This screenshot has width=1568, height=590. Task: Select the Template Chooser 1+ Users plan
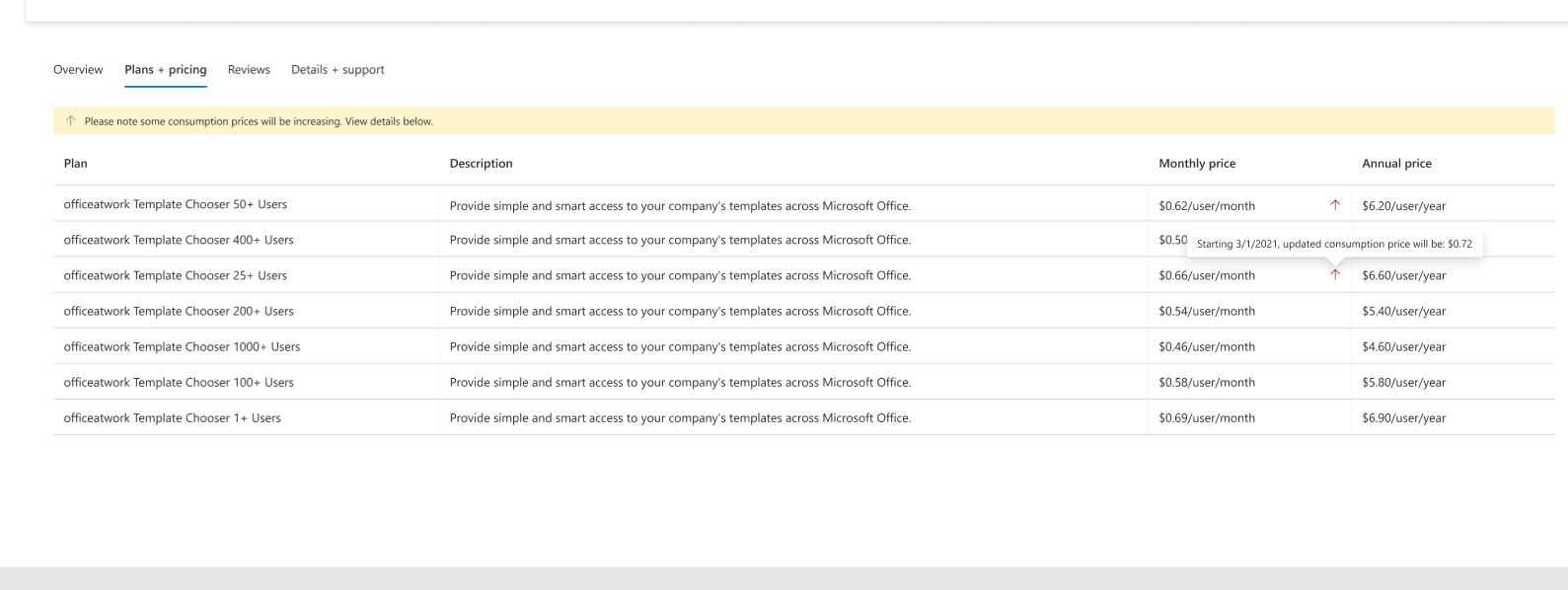click(x=173, y=417)
